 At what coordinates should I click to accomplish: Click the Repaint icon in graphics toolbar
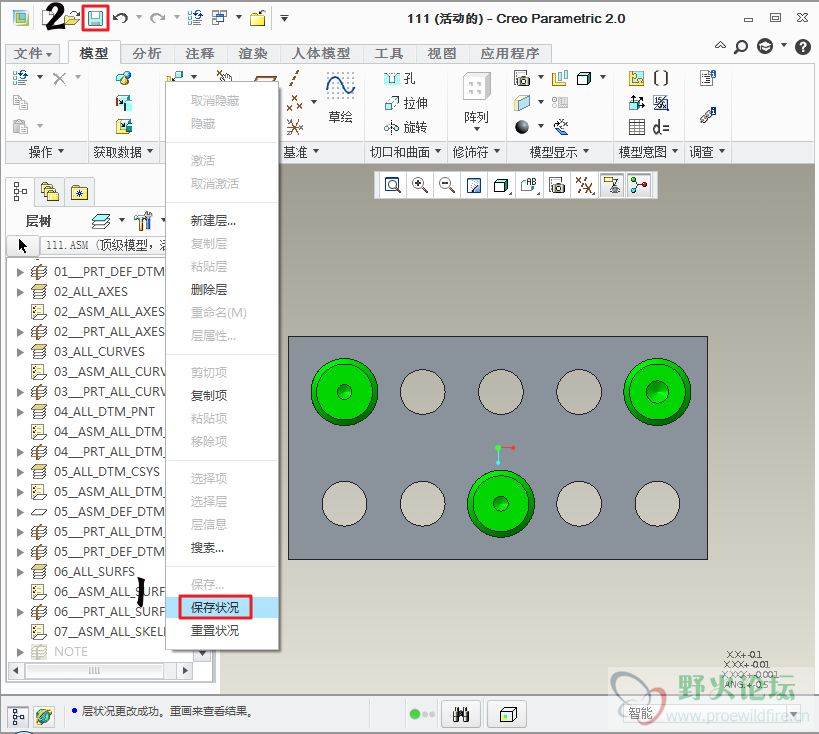click(474, 185)
